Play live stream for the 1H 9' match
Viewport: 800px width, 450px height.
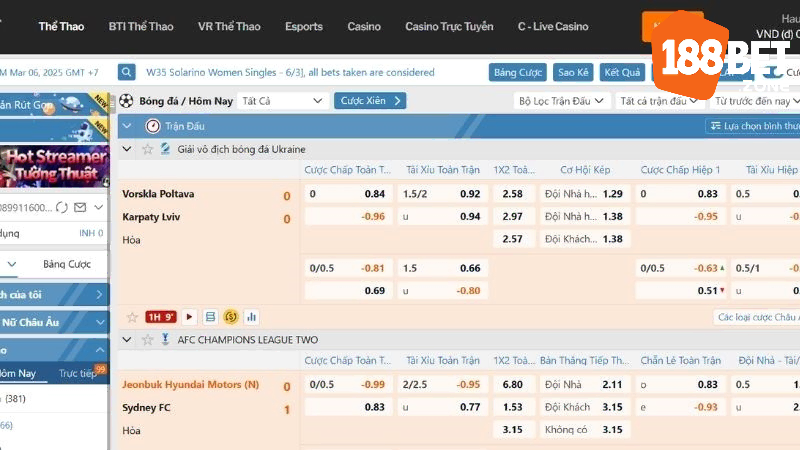189,317
